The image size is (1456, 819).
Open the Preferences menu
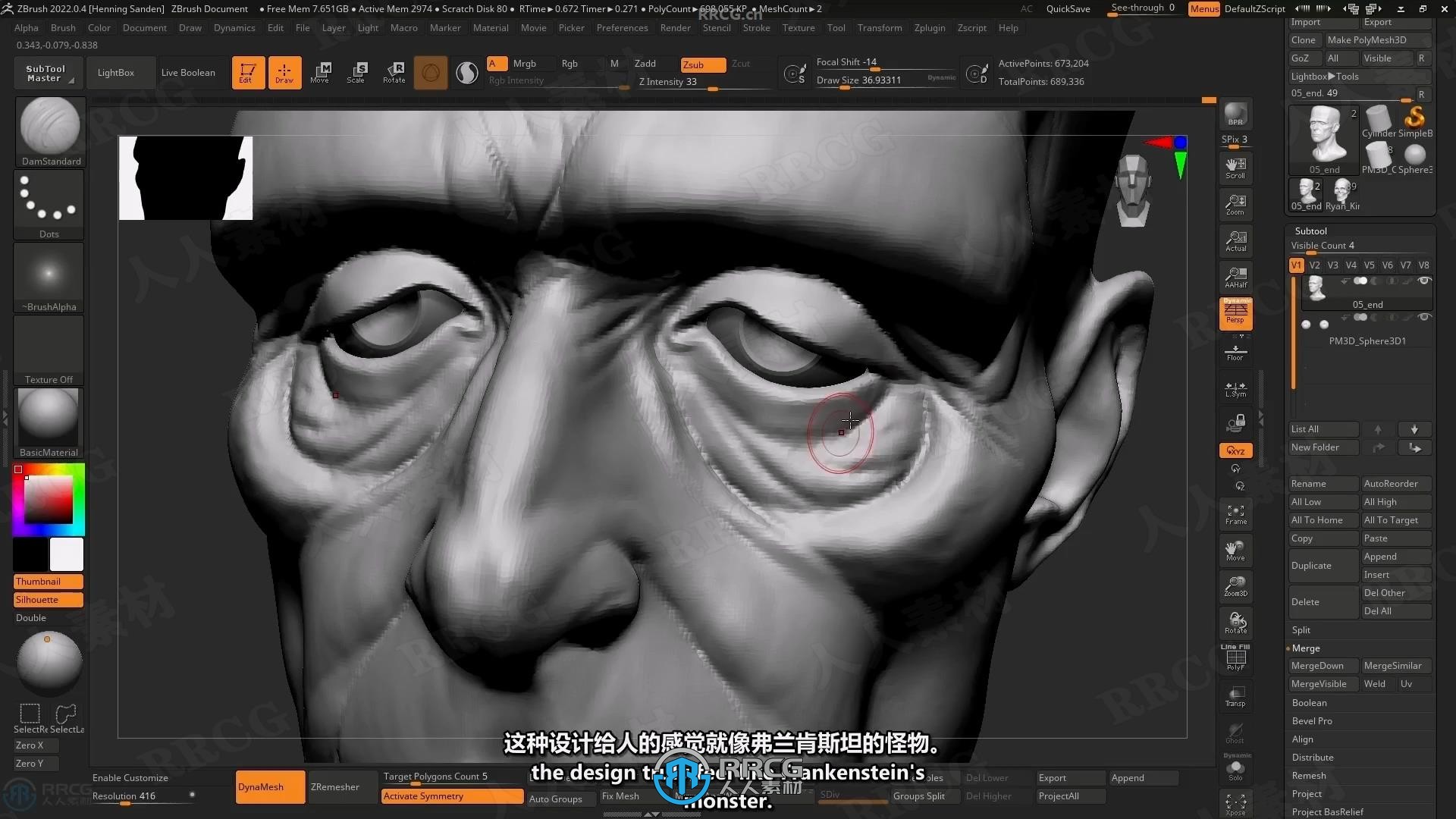point(622,28)
